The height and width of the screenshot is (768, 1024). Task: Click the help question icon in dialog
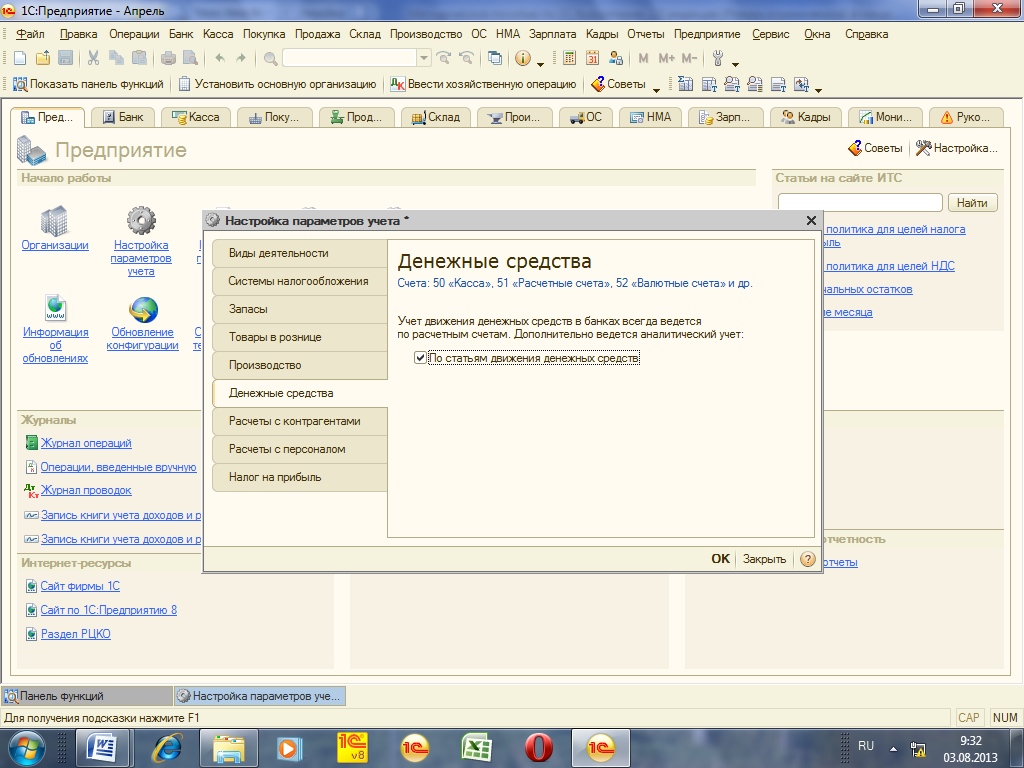click(x=808, y=559)
